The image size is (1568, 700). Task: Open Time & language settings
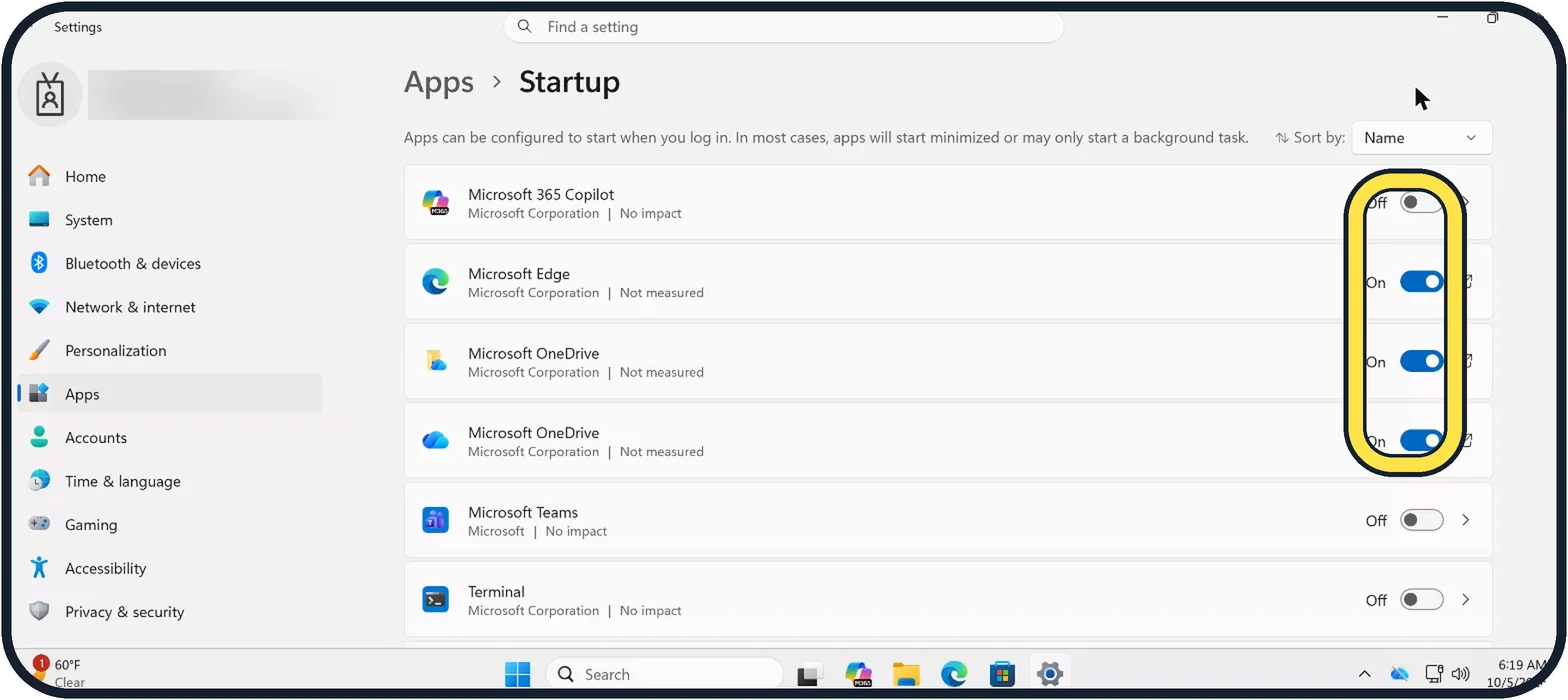170,481
